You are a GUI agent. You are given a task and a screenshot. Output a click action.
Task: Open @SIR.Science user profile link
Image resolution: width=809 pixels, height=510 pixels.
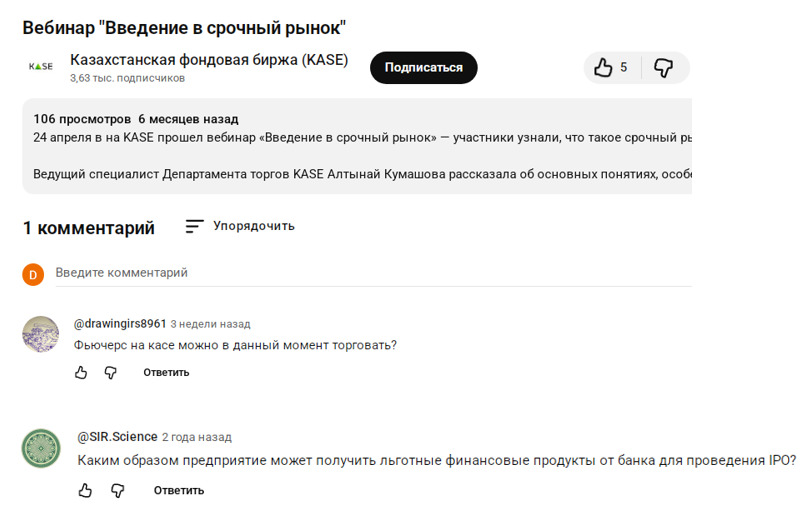[117, 437]
